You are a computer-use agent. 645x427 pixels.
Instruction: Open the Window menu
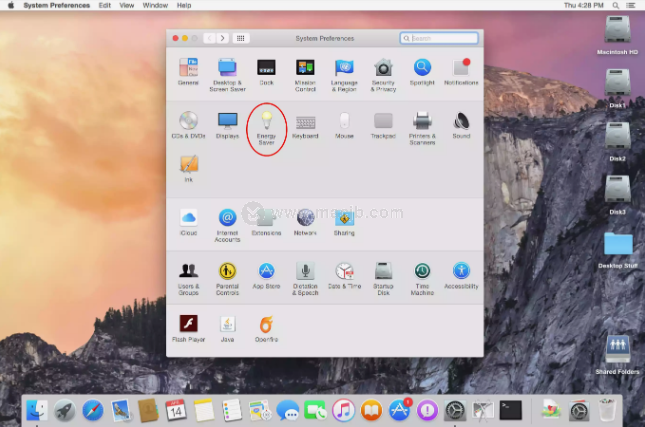click(155, 5)
